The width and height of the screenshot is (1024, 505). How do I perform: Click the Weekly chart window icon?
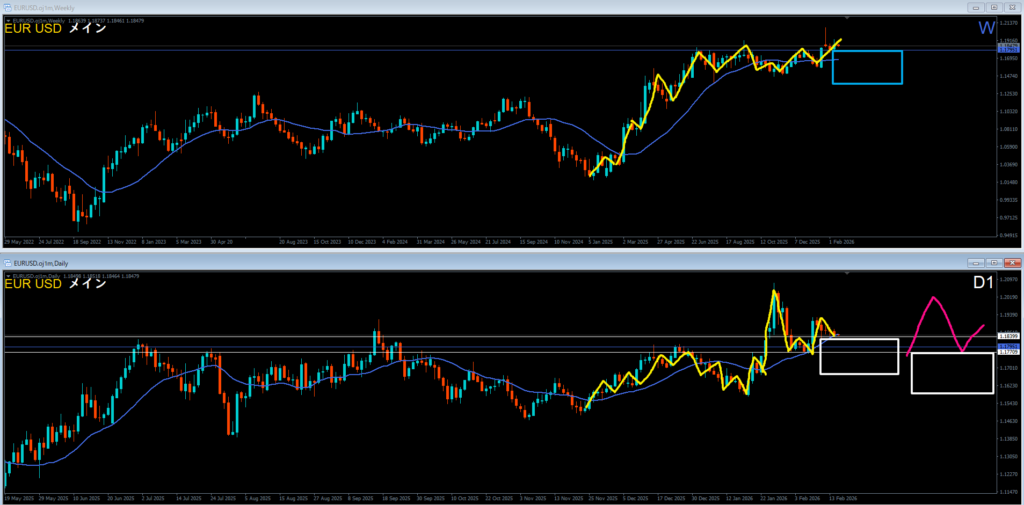click(x=7, y=6)
